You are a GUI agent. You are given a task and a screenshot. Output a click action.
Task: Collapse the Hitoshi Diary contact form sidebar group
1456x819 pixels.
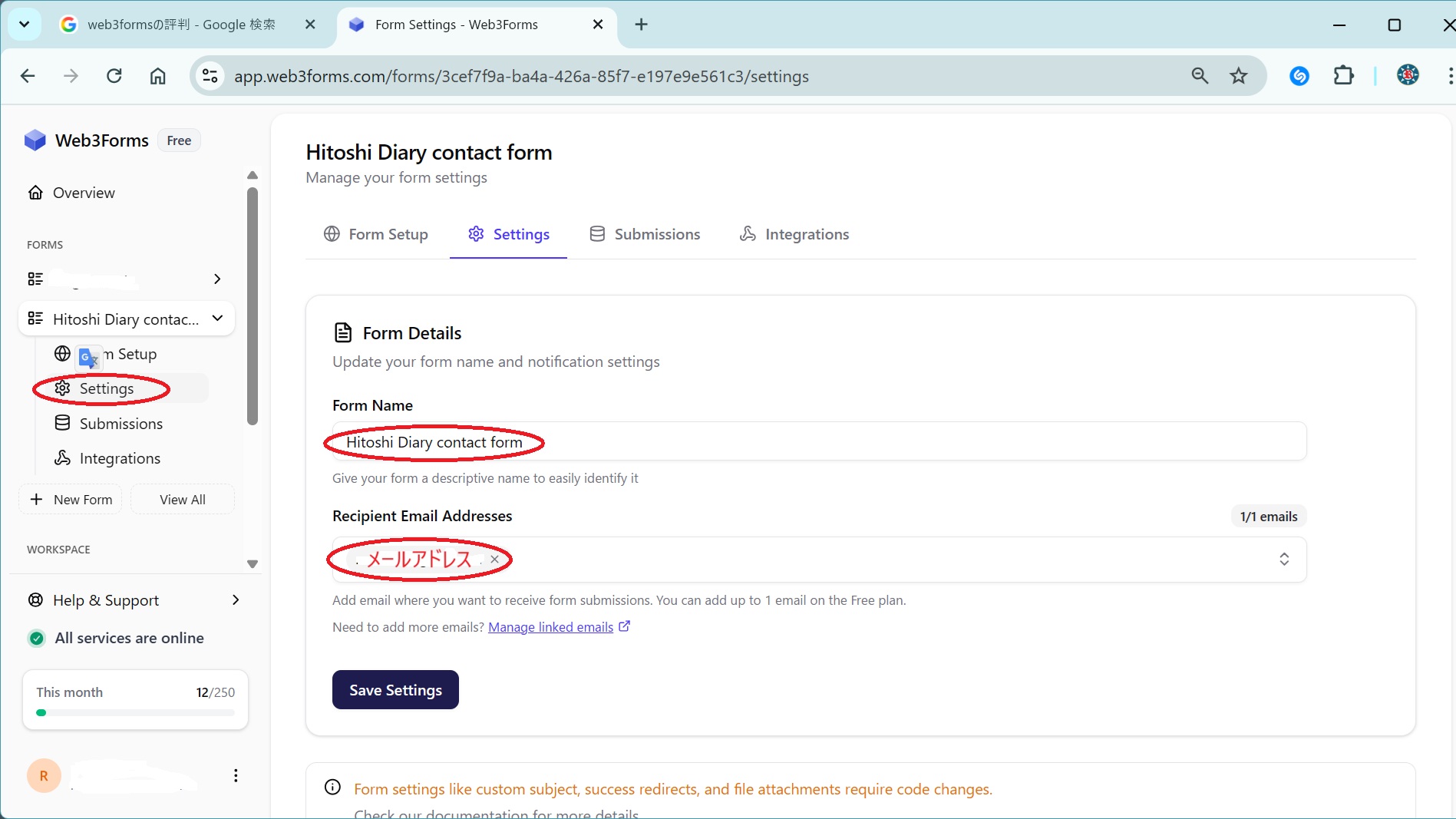(217, 319)
